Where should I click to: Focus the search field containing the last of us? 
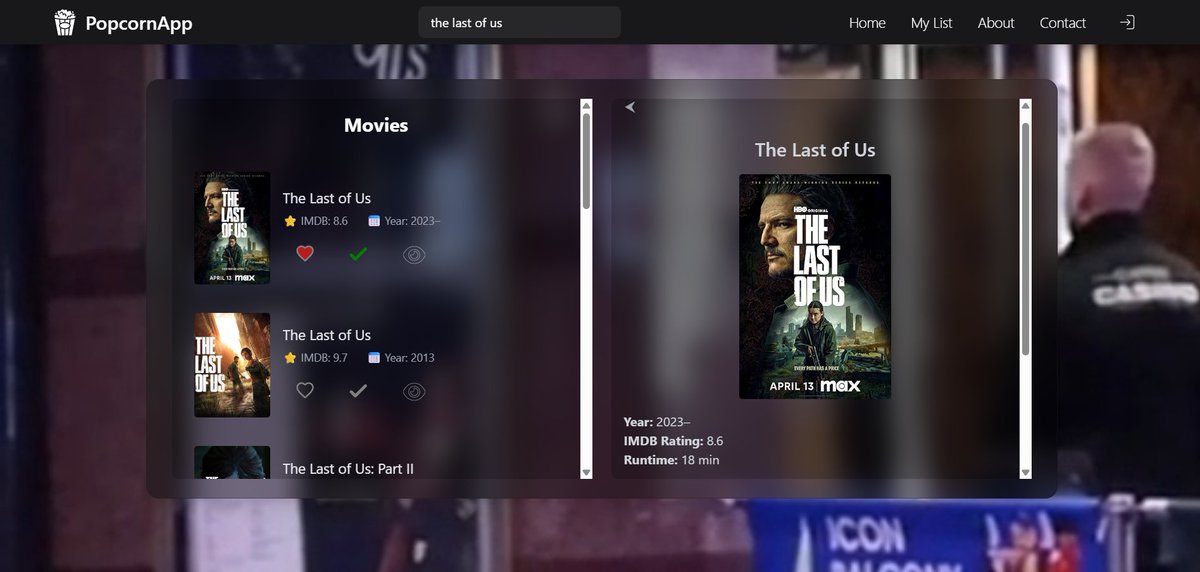[x=519, y=22]
